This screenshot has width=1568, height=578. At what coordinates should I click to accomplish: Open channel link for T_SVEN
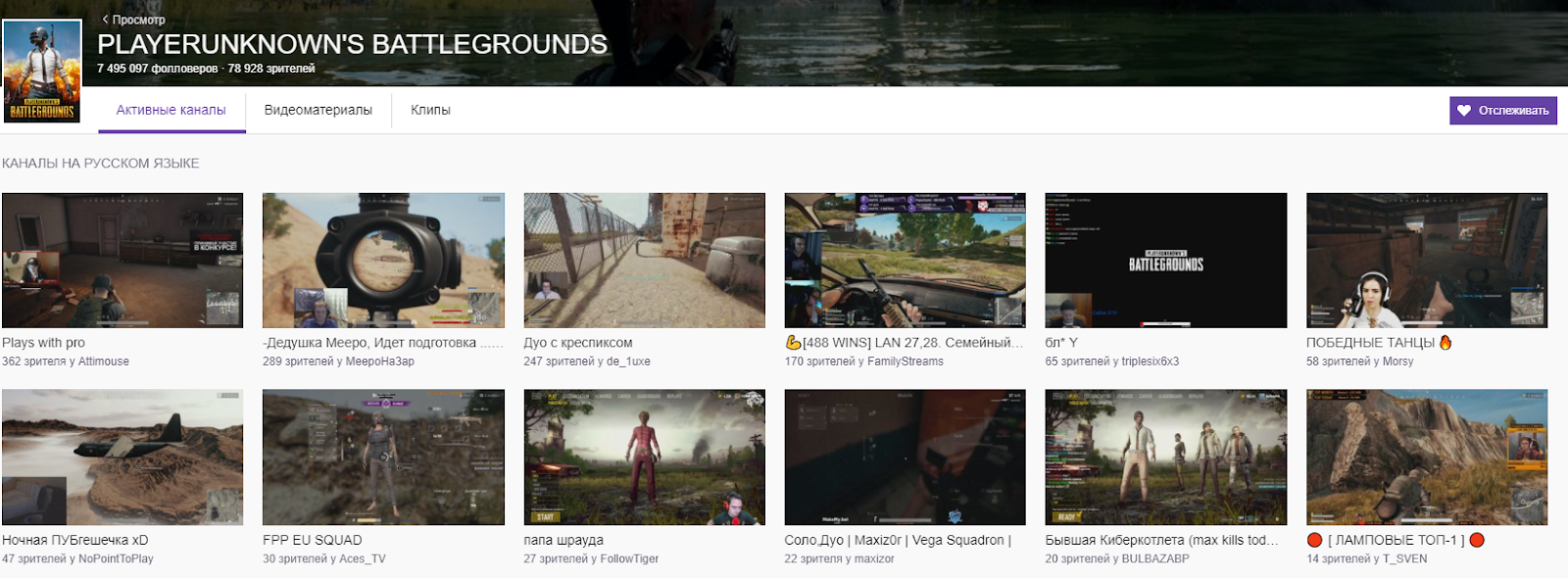coord(1405,559)
